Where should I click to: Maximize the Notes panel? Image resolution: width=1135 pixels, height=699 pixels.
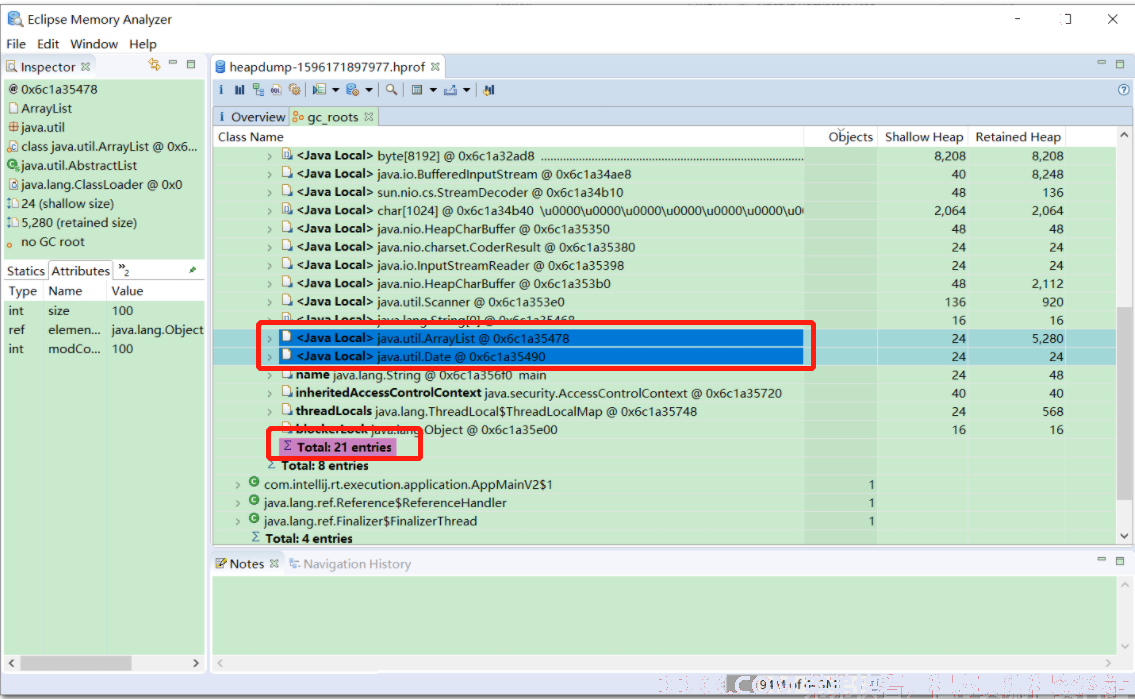[x=1120, y=561]
